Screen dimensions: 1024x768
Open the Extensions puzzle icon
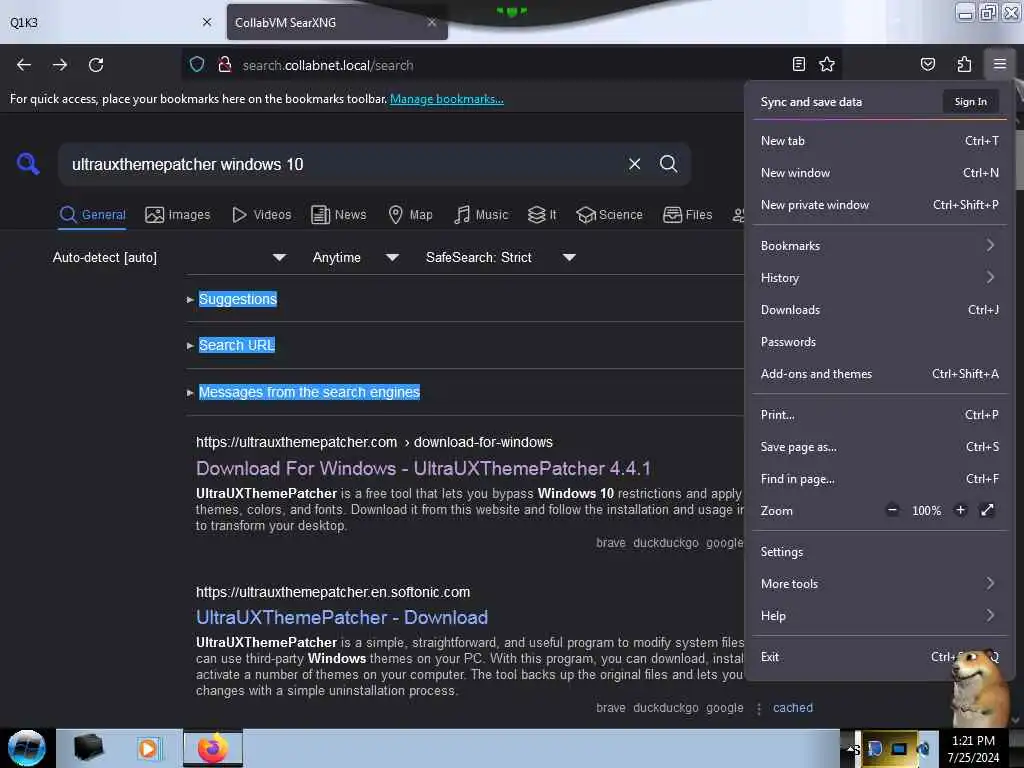[964, 64]
